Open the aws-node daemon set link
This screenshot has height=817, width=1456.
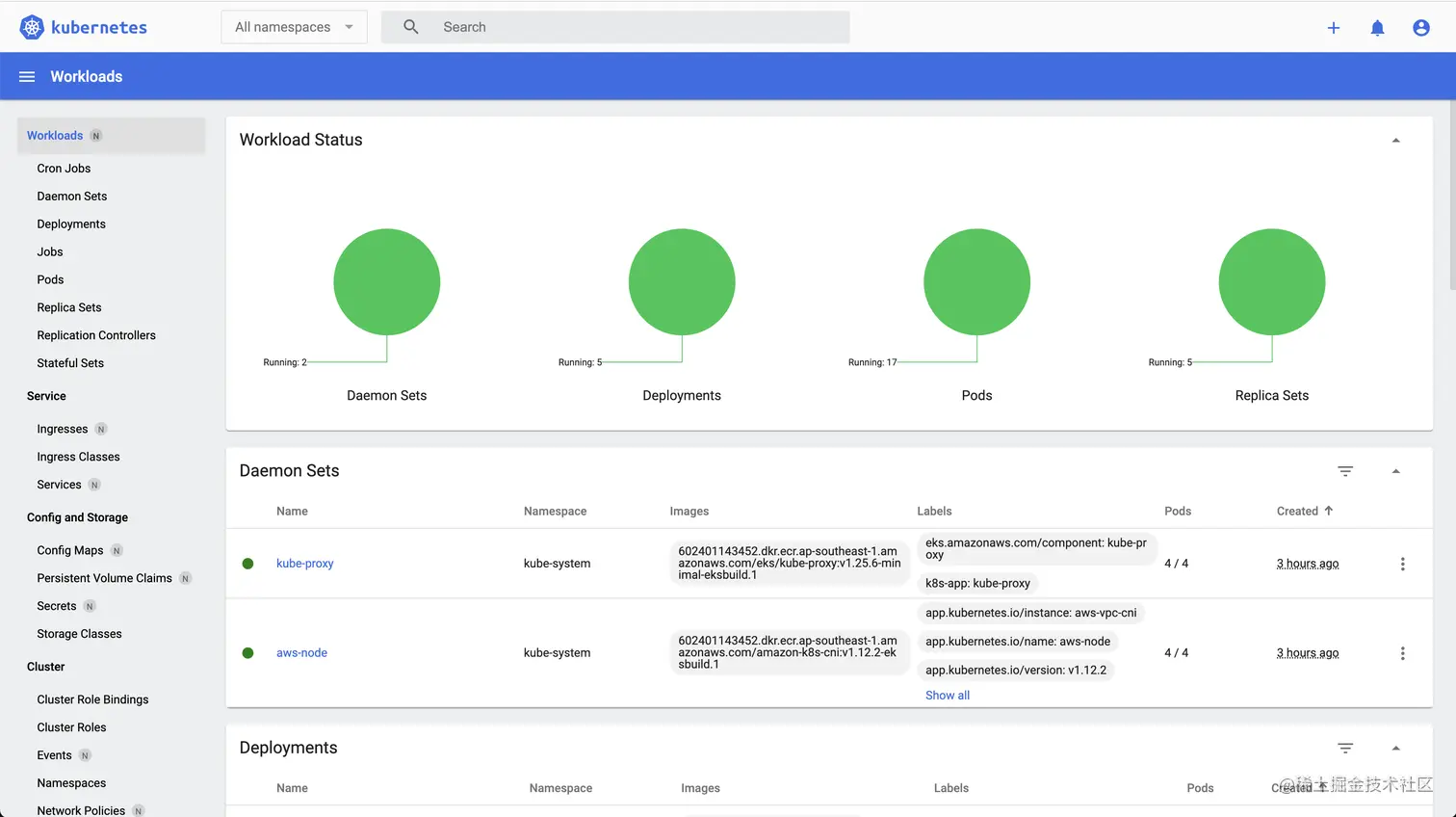pos(301,653)
